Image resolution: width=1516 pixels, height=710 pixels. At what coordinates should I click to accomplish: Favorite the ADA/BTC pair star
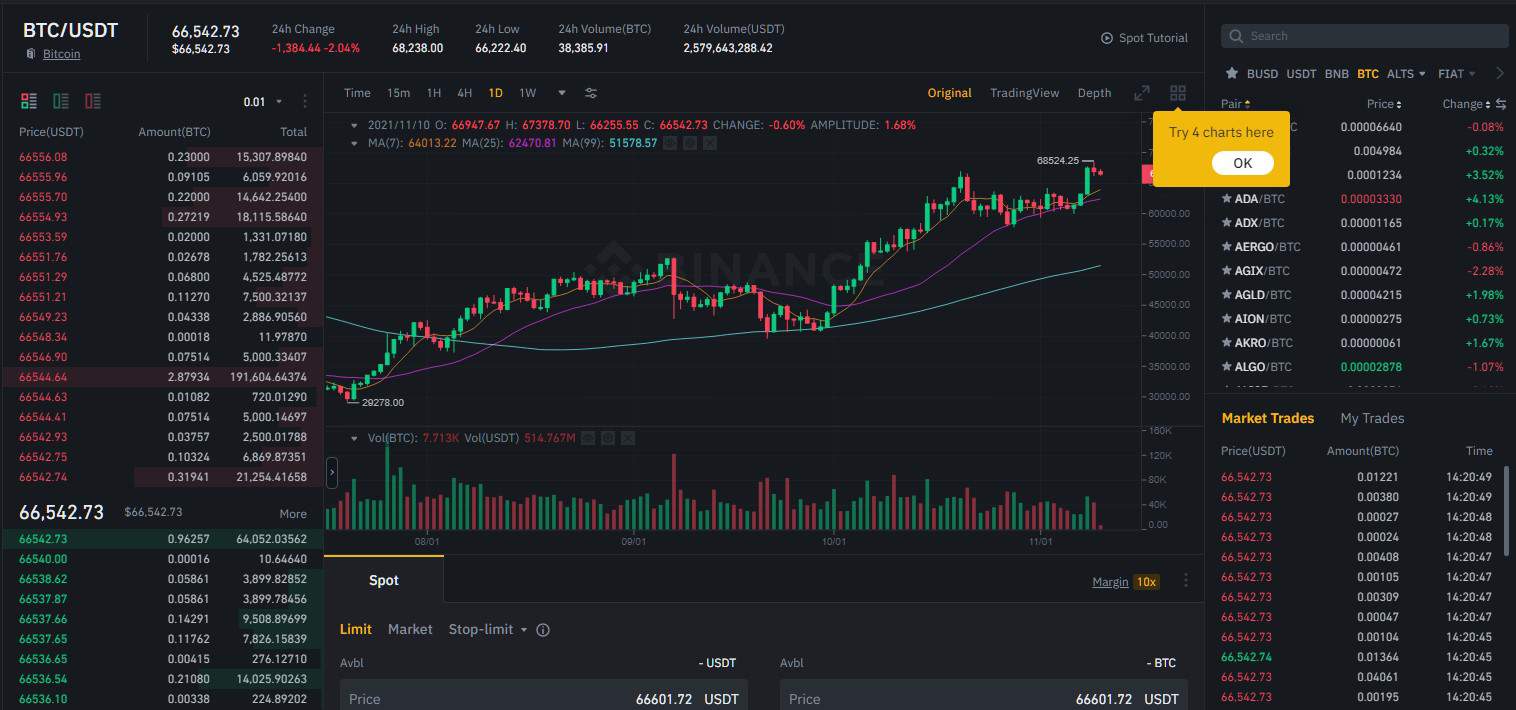(1226, 199)
